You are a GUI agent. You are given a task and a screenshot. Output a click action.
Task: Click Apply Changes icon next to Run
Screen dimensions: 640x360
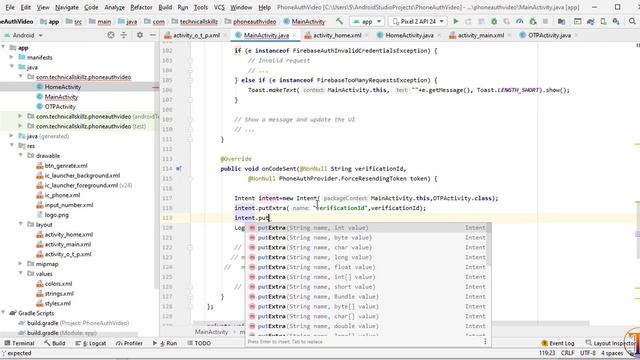pos(468,21)
